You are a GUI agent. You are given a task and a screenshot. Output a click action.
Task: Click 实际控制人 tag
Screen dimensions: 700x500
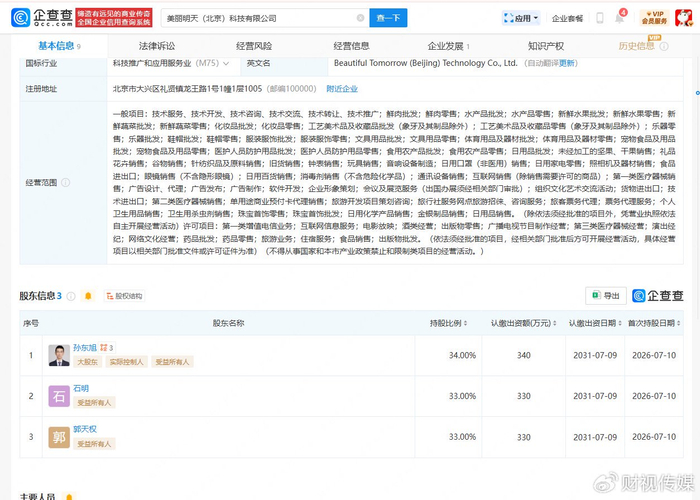tap(126, 362)
